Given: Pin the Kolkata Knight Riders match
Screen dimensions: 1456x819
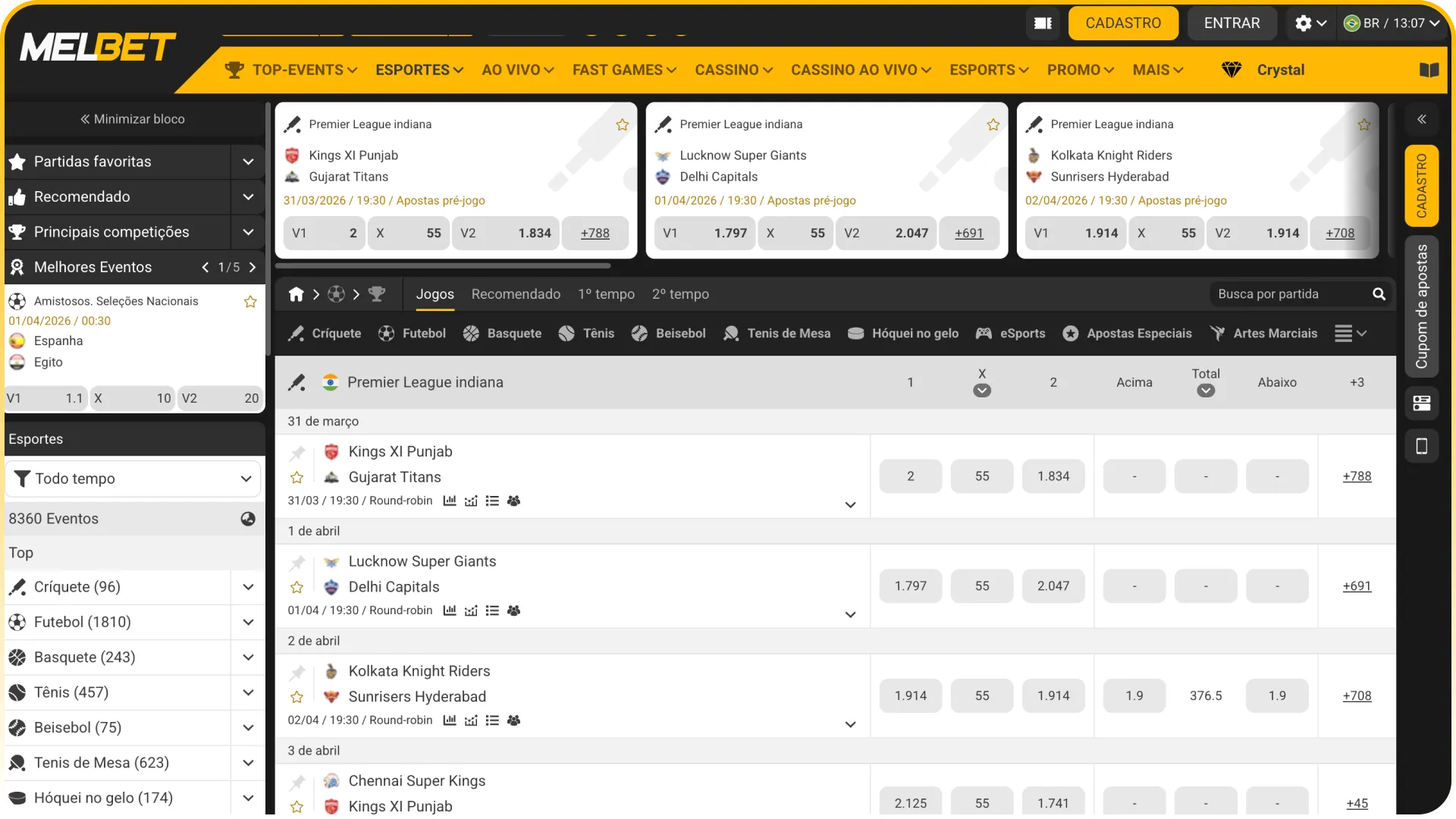Looking at the screenshot, I should coord(297,673).
